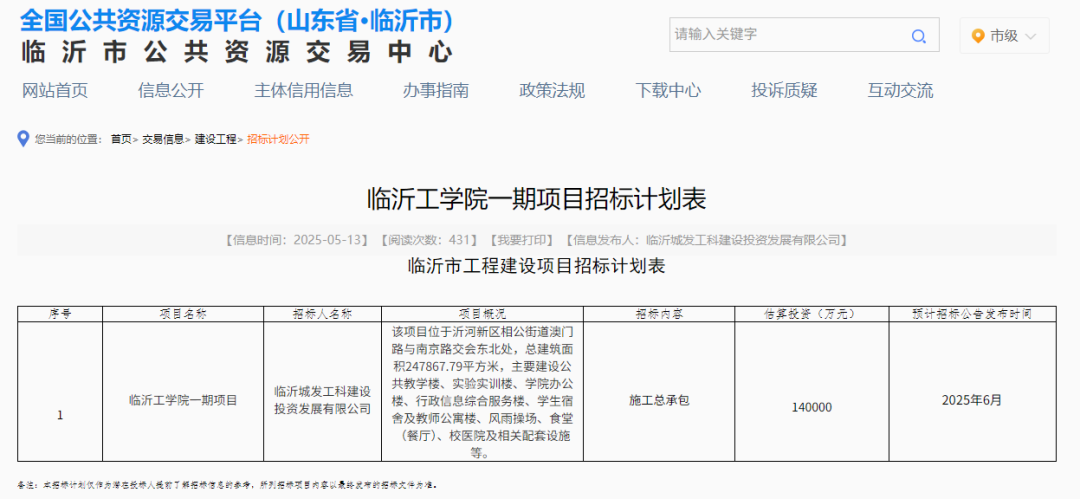Click the 交易信息 breadcrumb link

click(x=163, y=139)
